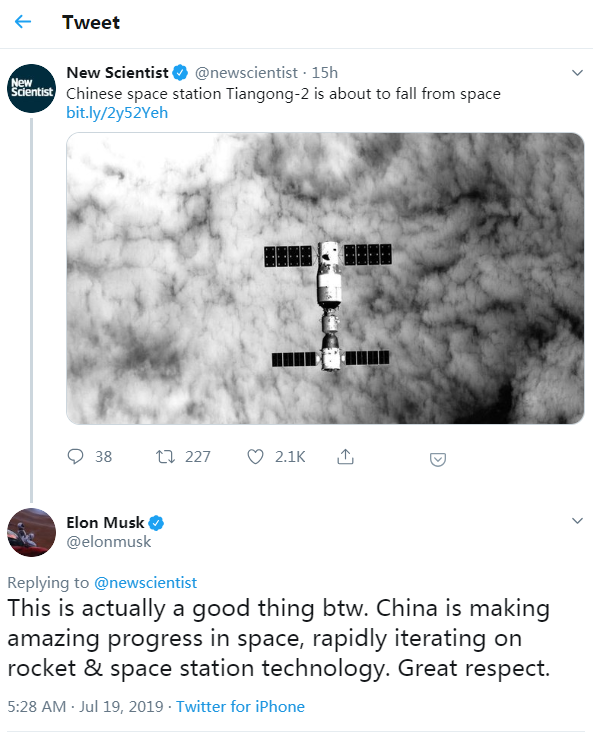The width and height of the screenshot is (593, 737).
Task: Click the Elon Musk display name
Action: point(105,522)
